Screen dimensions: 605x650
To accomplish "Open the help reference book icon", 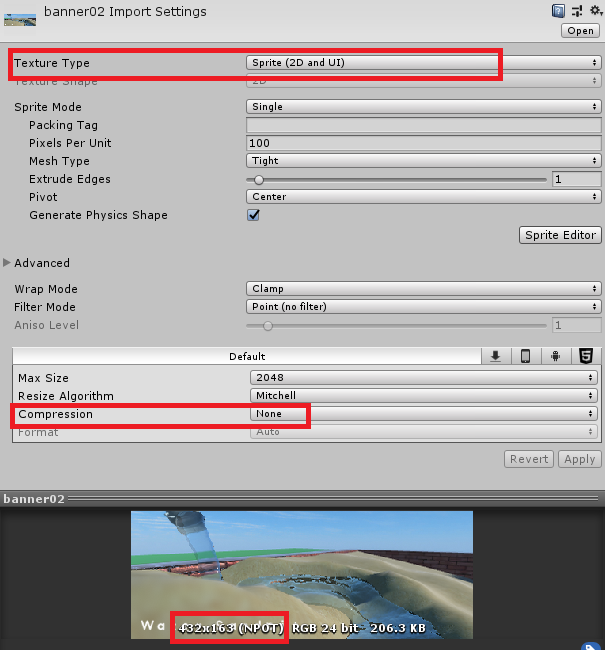I will [558, 11].
